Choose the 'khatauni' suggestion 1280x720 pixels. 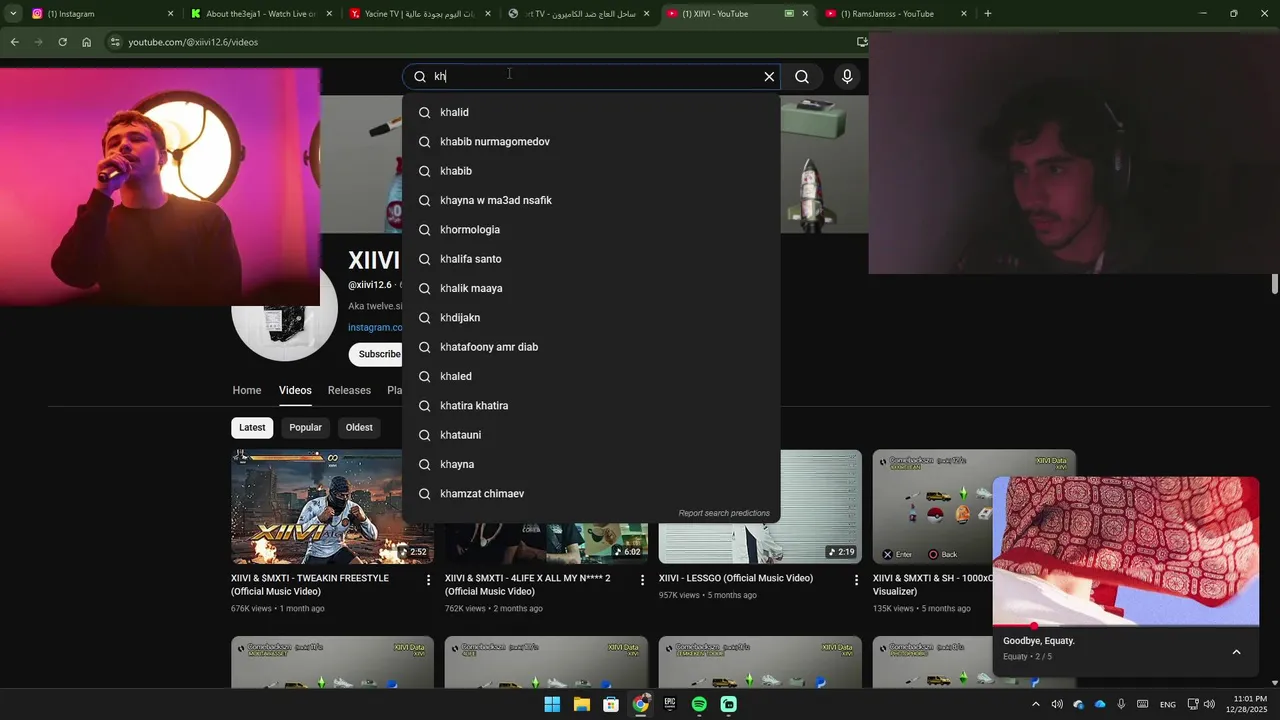coord(591,435)
